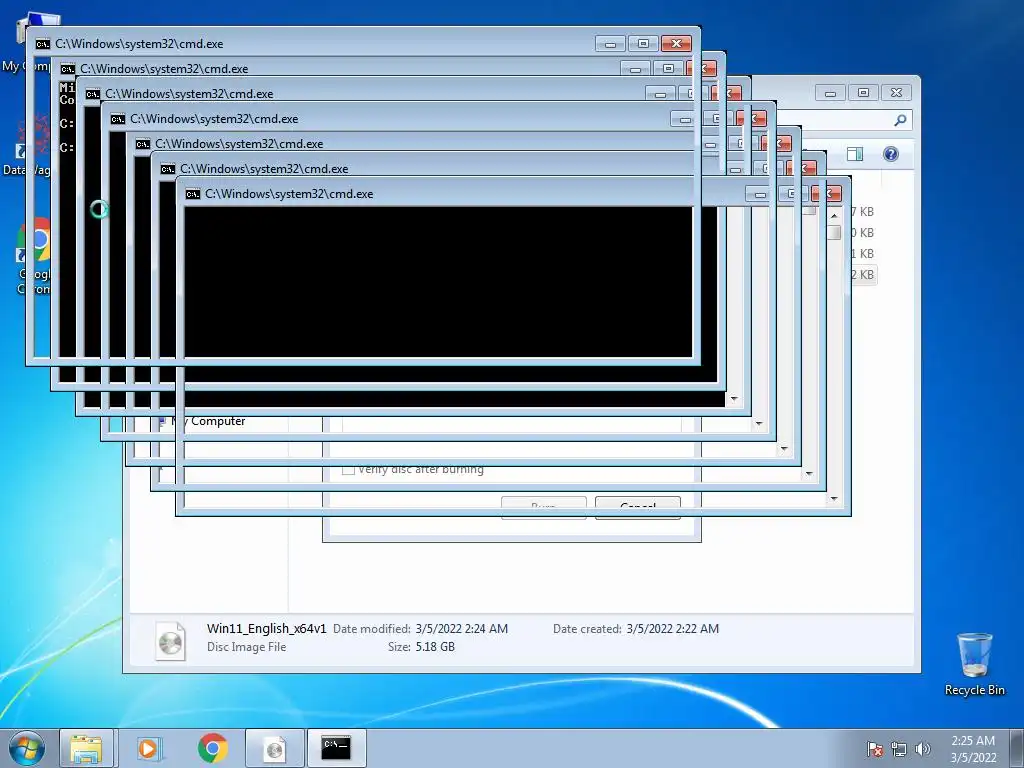
Task: Click the 'Disc Image File' type label
Action: pos(246,647)
